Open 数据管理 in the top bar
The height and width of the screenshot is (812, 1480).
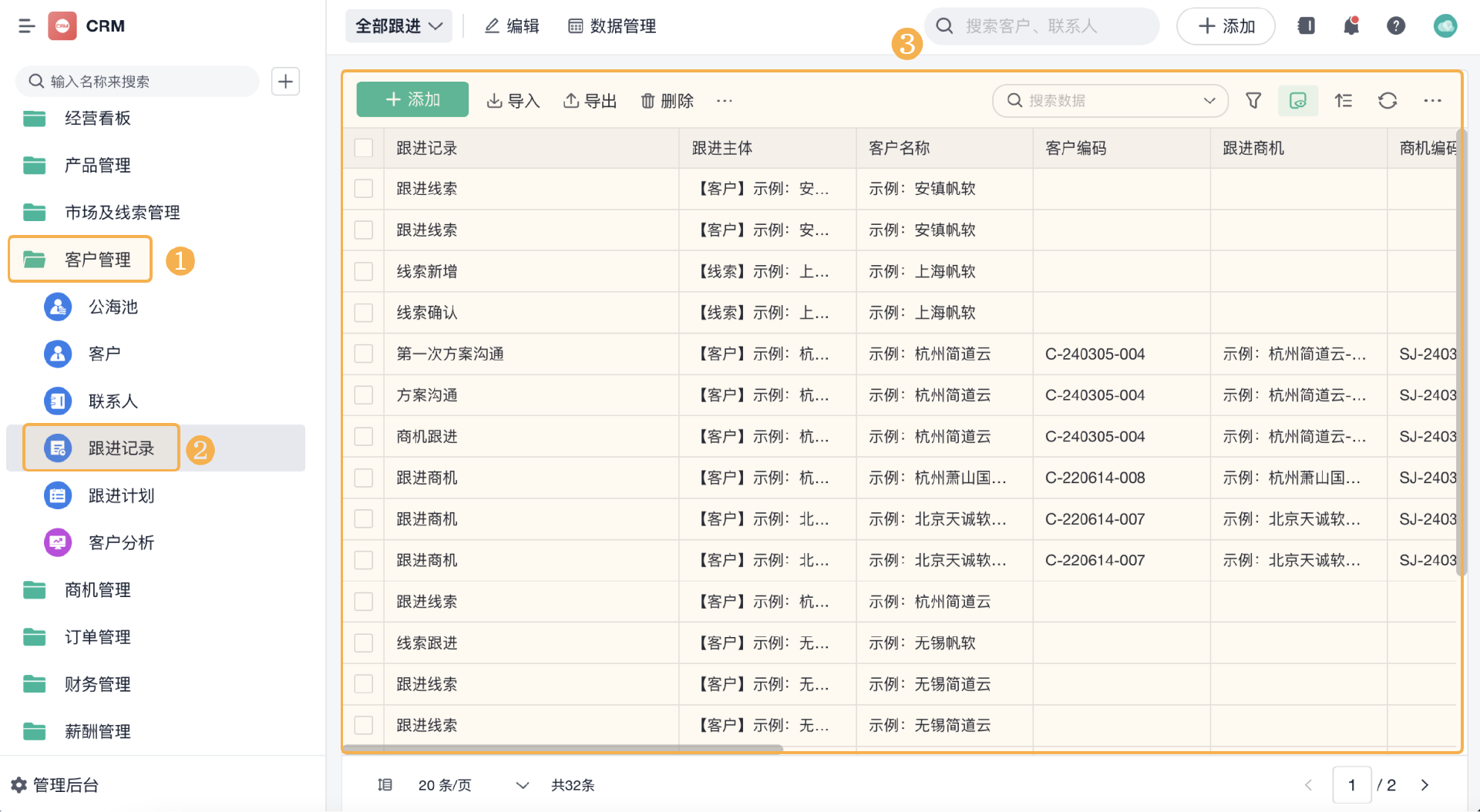(612, 26)
